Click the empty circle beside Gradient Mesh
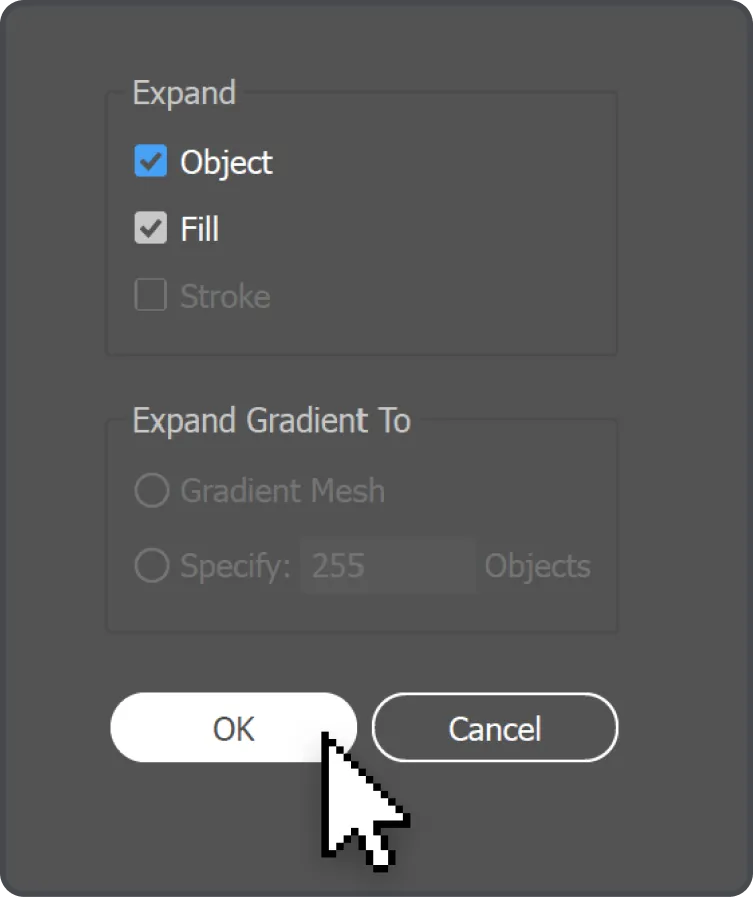The image size is (753, 897). pyautogui.click(x=152, y=490)
